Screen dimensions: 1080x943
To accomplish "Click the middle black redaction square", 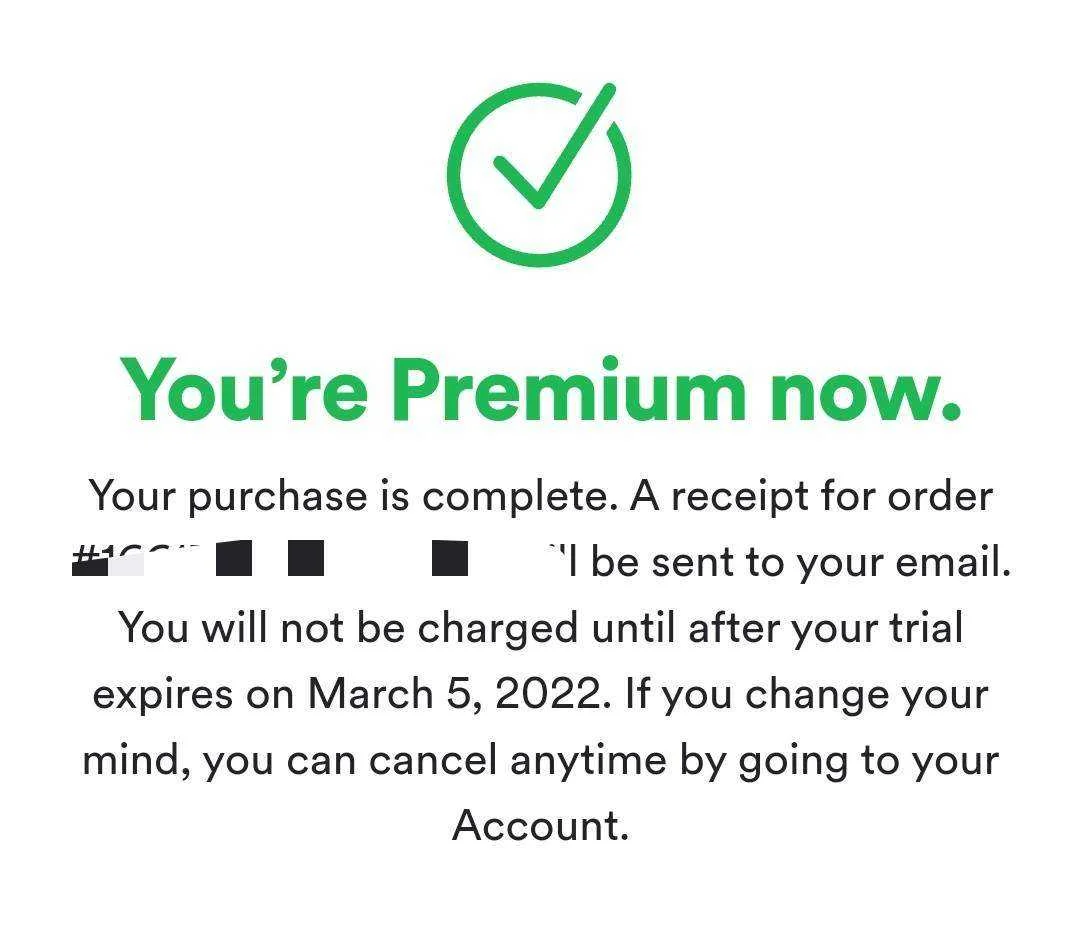I will pyautogui.click(x=306, y=559).
